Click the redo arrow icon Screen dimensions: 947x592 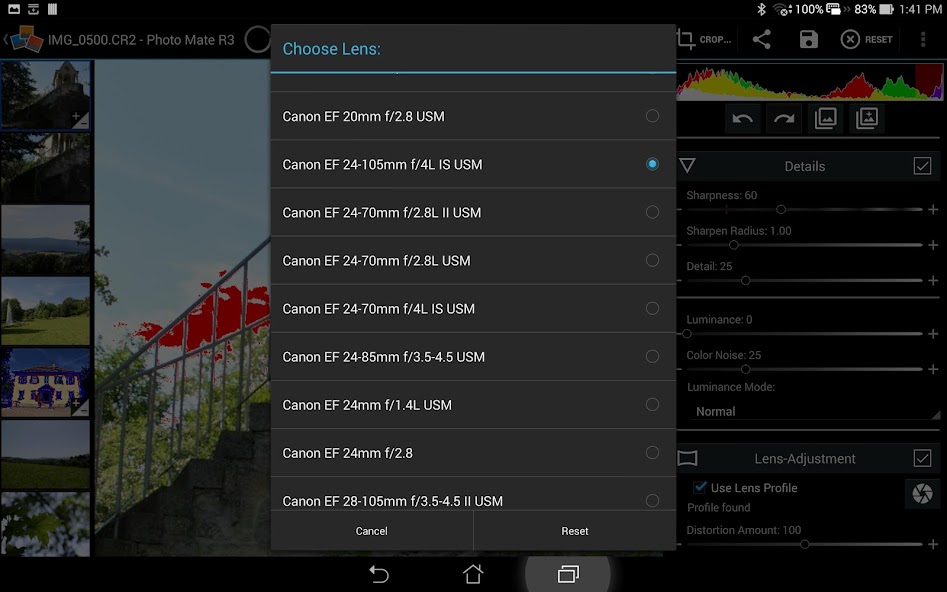click(x=784, y=118)
